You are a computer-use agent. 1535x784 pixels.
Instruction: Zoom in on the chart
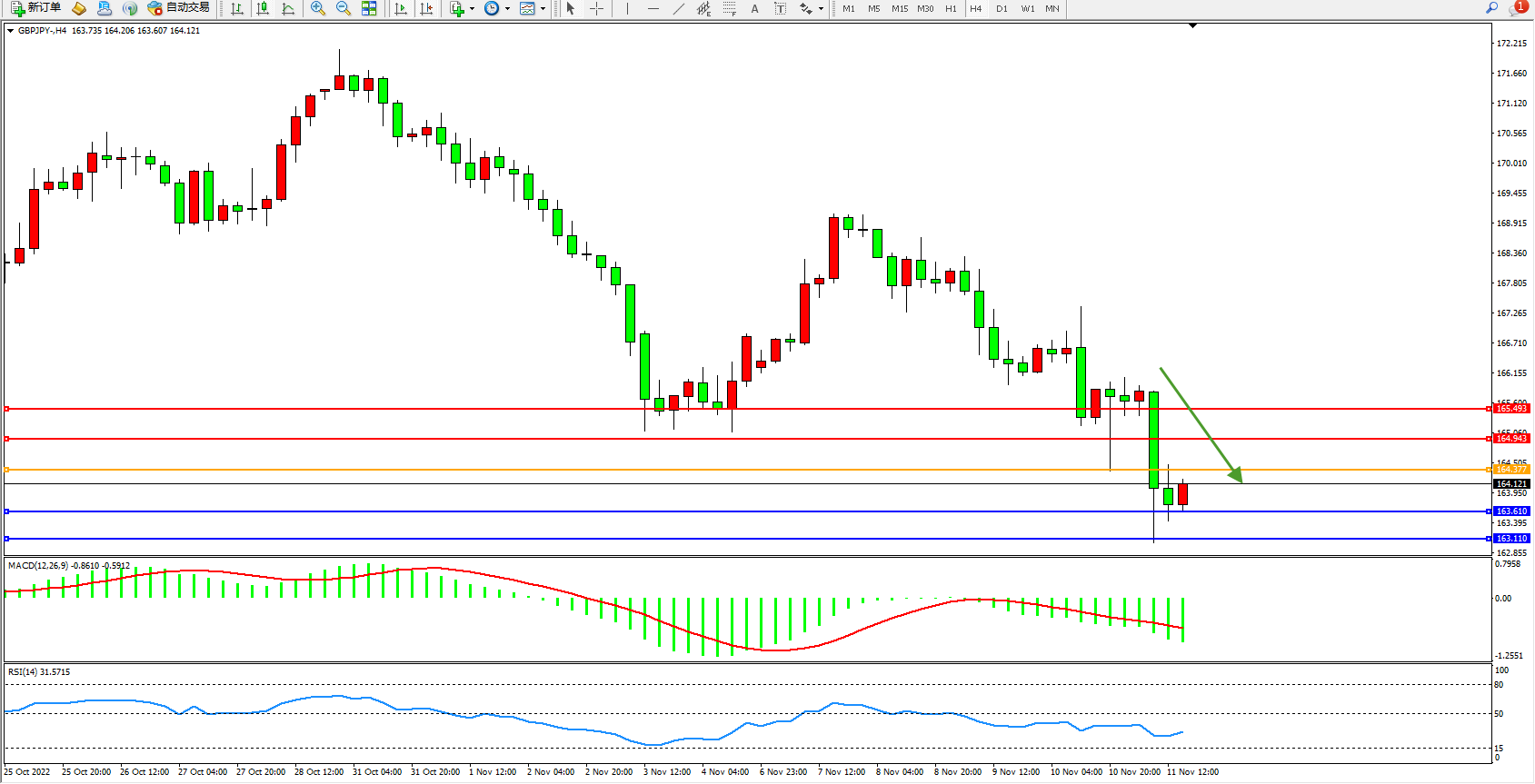[318, 8]
